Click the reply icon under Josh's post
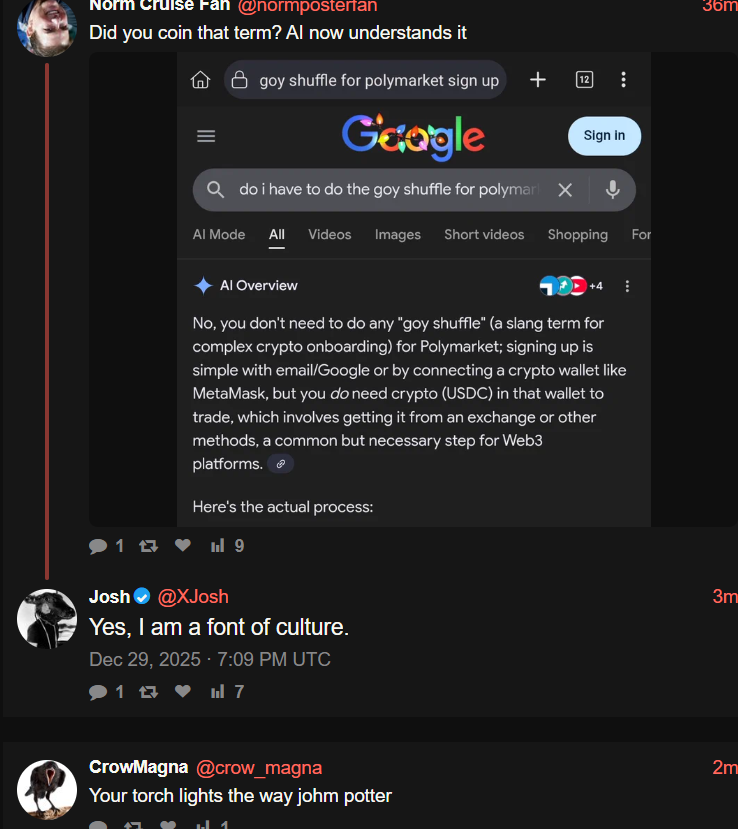The height and width of the screenshot is (829, 738). pos(98,691)
